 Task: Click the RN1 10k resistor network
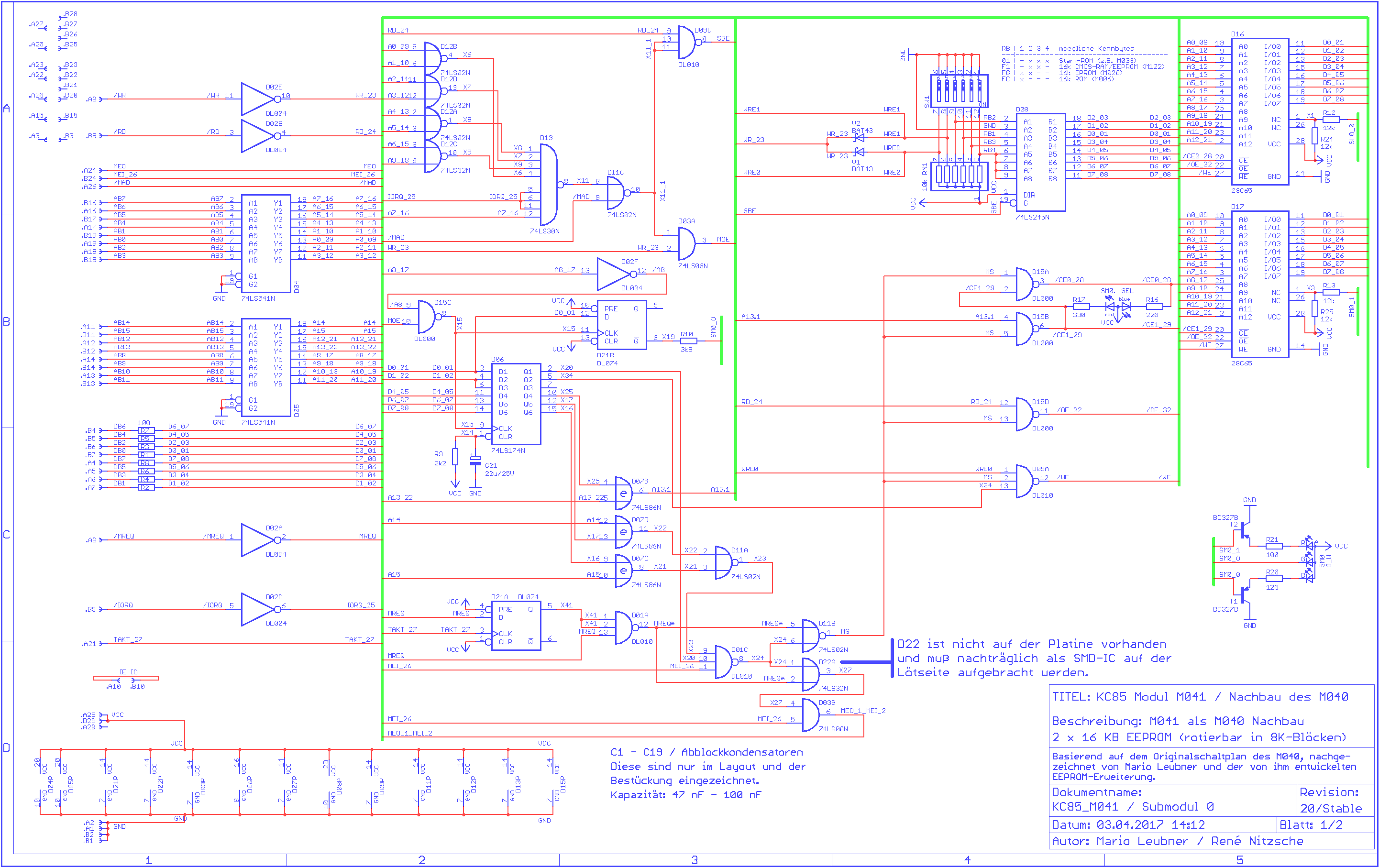pos(959,176)
